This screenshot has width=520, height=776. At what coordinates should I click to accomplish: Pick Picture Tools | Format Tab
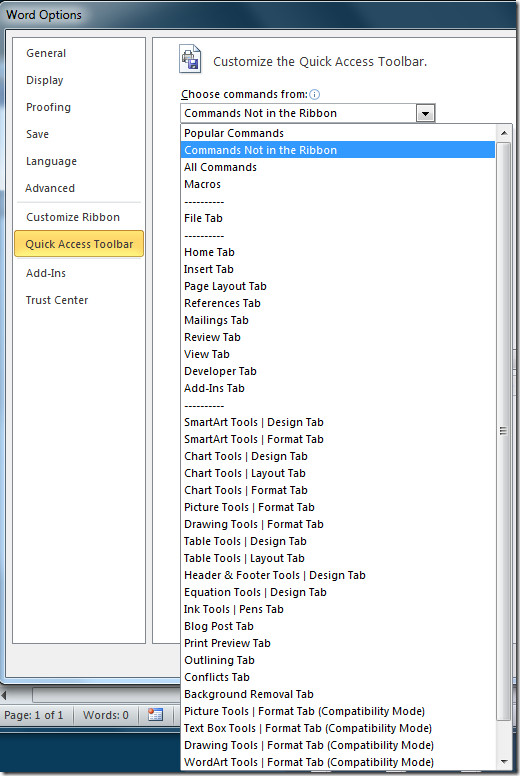[338, 507]
